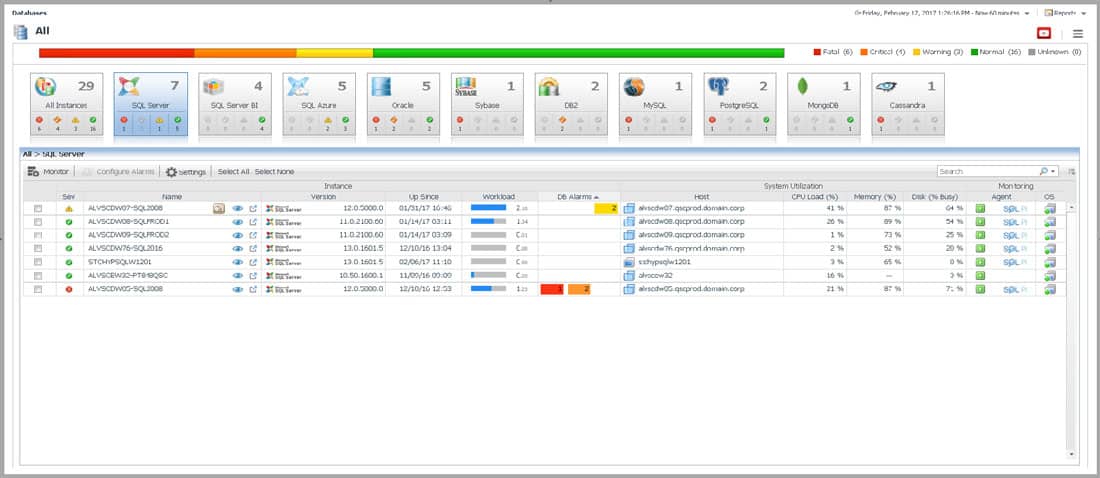Select the All Instances tile

[67, 103]
